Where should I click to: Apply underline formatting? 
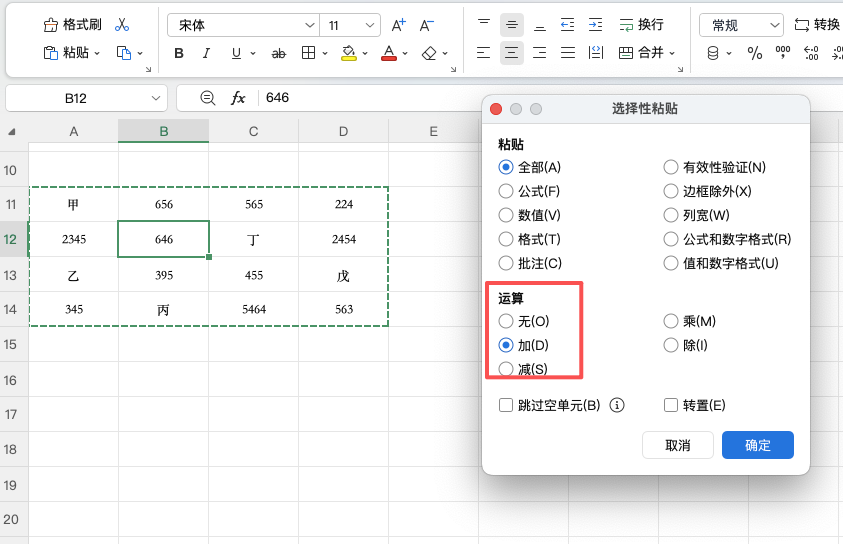point(236,53)
